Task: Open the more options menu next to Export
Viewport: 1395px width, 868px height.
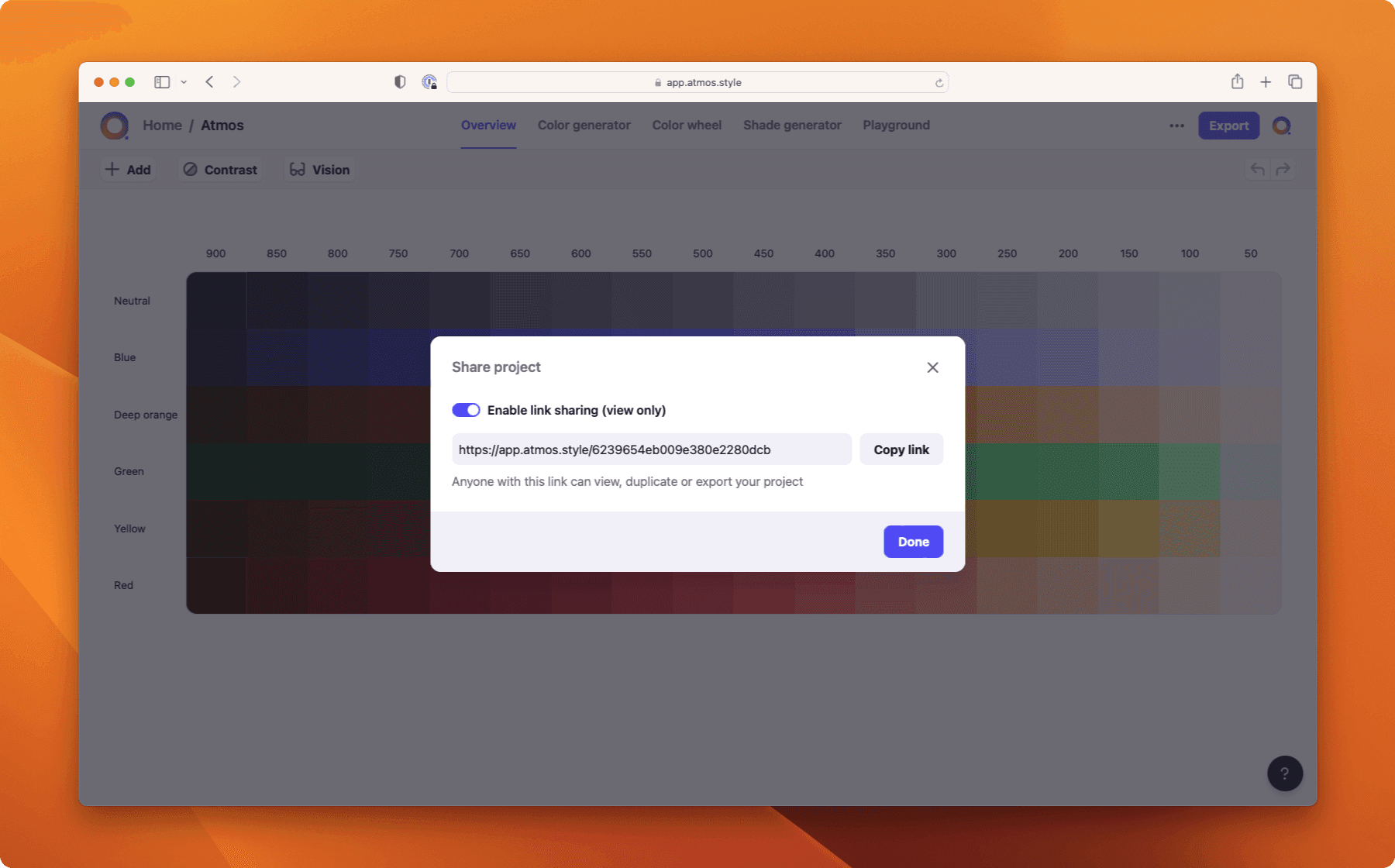Action: click(1176, 125)
